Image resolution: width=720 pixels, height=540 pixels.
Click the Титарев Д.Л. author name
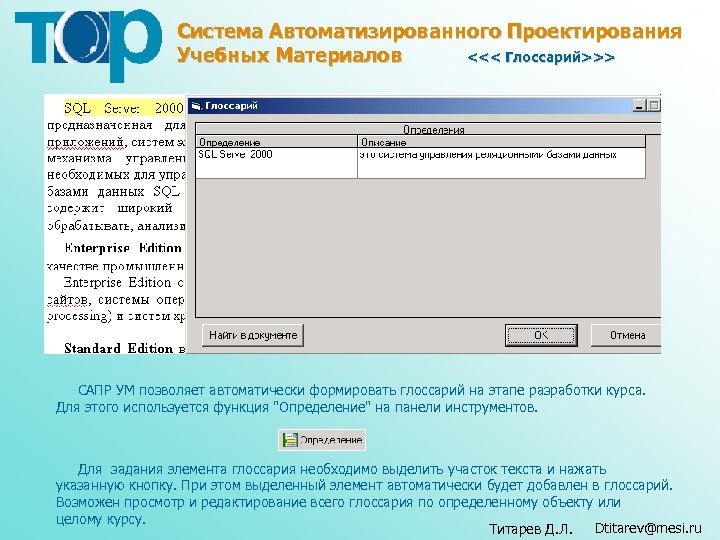coord(530,529)
